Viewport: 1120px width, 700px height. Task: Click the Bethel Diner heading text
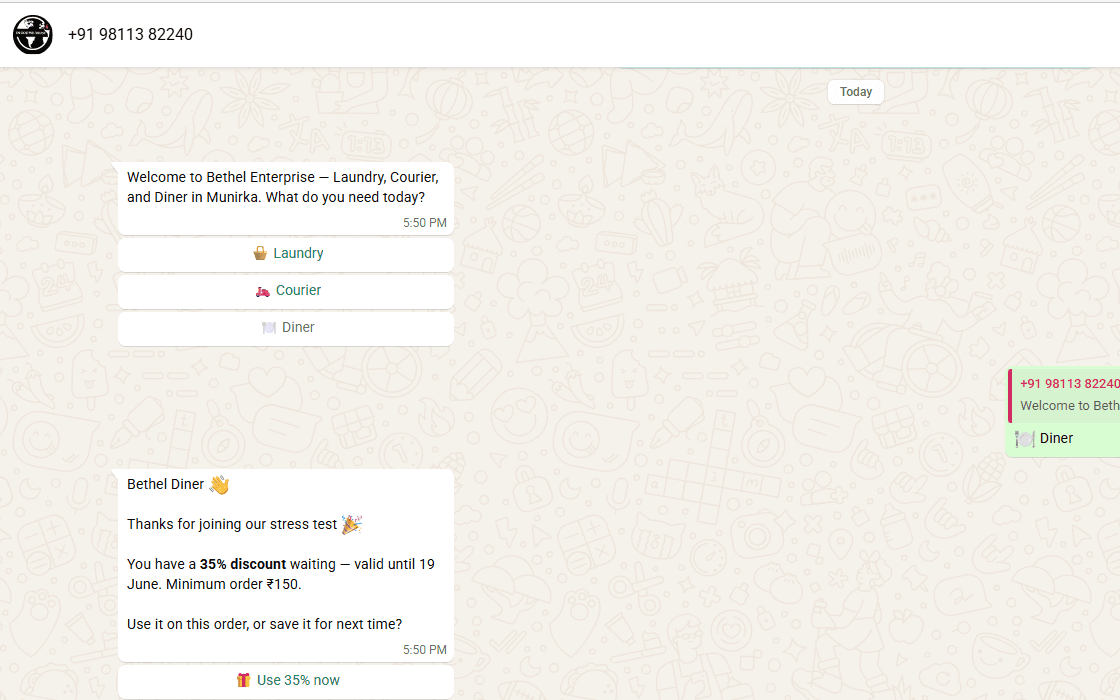click(166, 484)
